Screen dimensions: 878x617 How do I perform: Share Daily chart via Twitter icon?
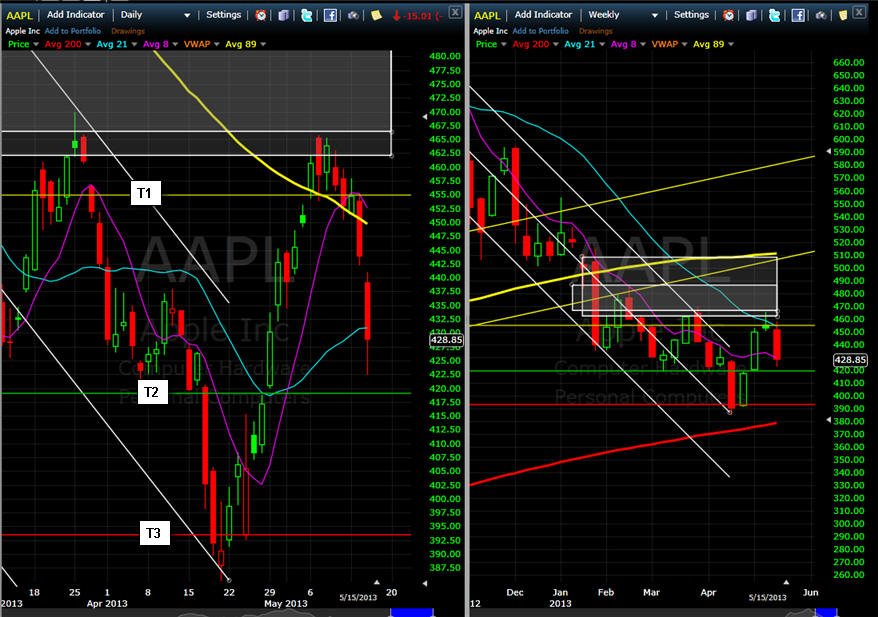(306, 15)
